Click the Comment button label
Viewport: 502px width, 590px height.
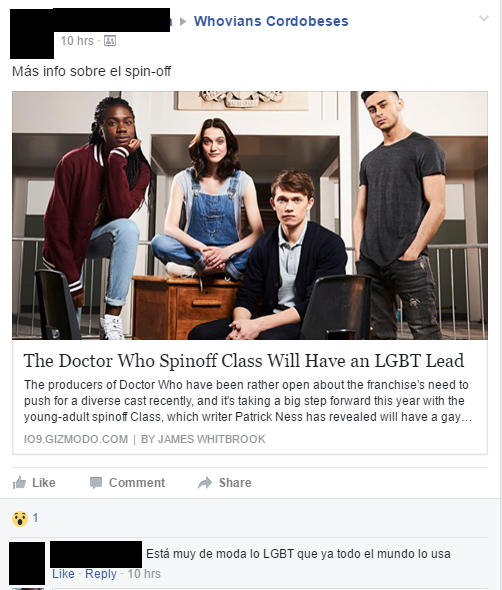click(x=137, y=482)
